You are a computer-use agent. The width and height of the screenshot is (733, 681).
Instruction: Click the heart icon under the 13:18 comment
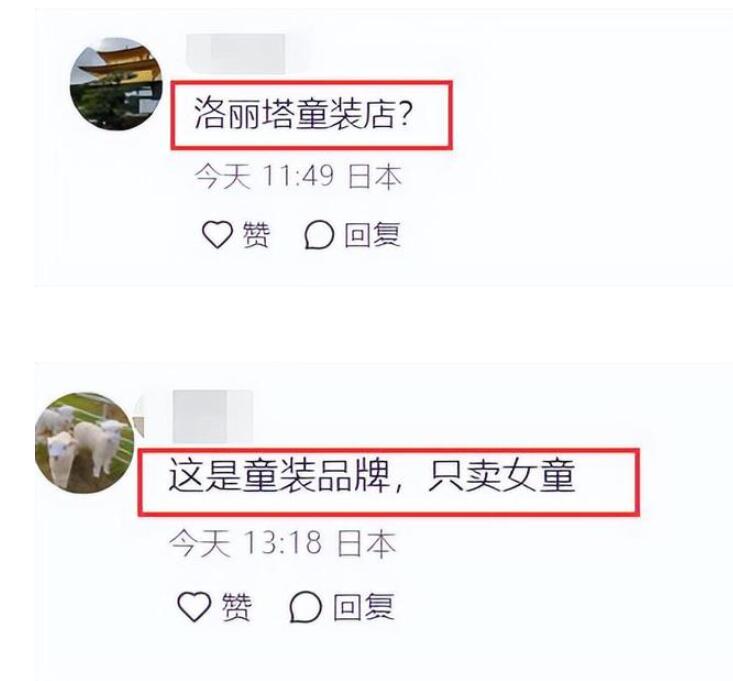pos(194,606)
